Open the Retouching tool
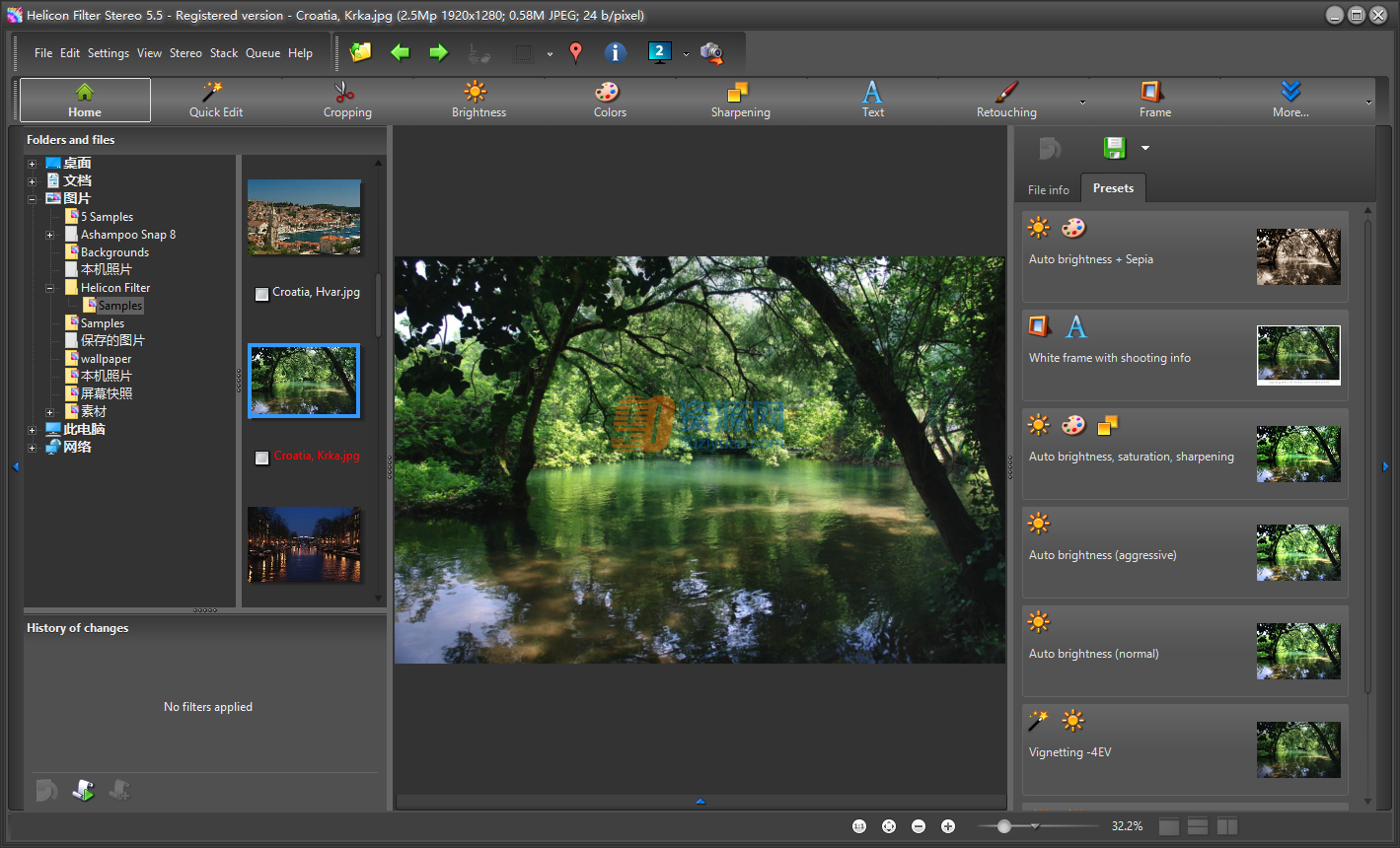1400x848 pixels. coord(1006,100)
